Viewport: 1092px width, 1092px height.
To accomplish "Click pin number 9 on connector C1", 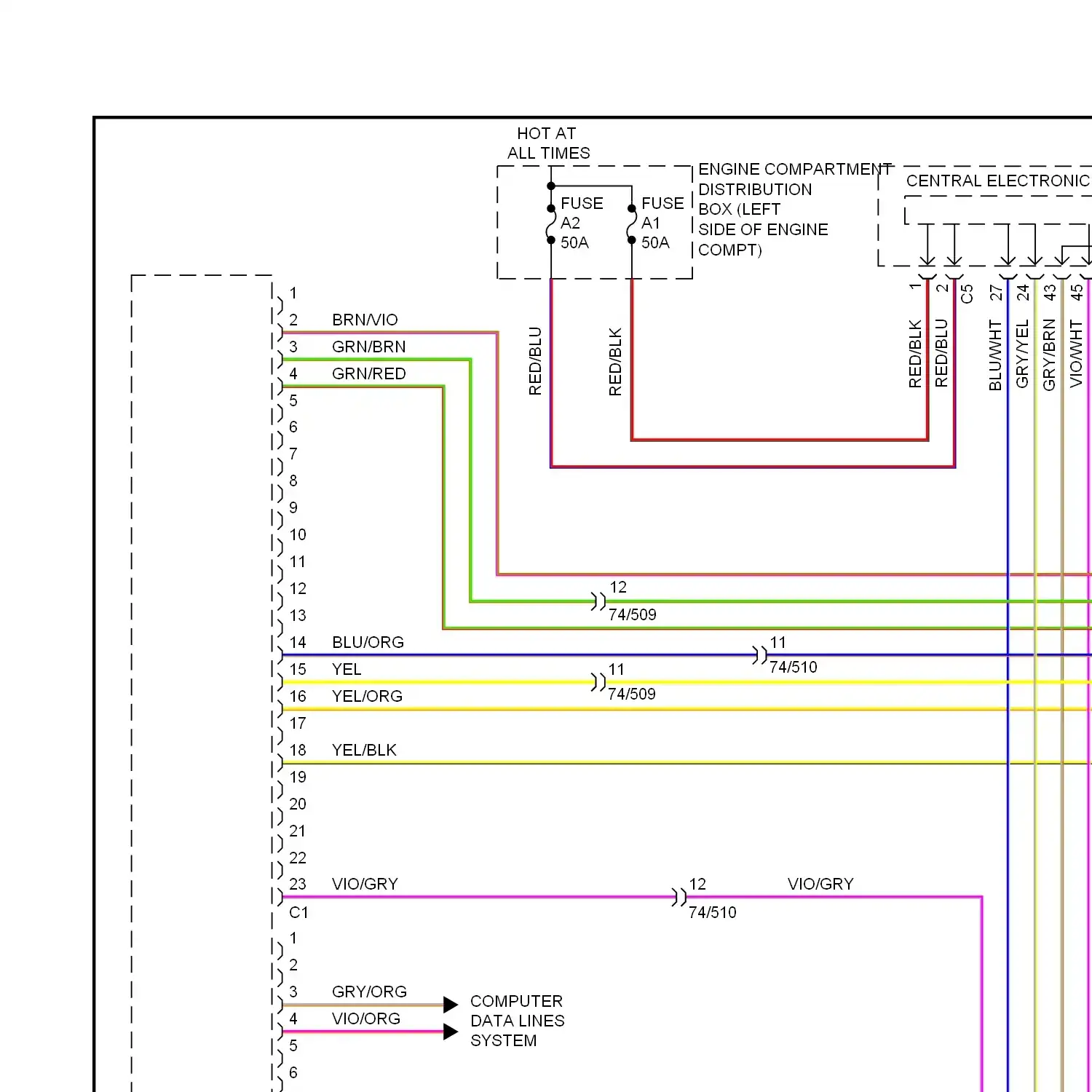I will [293, 507].
